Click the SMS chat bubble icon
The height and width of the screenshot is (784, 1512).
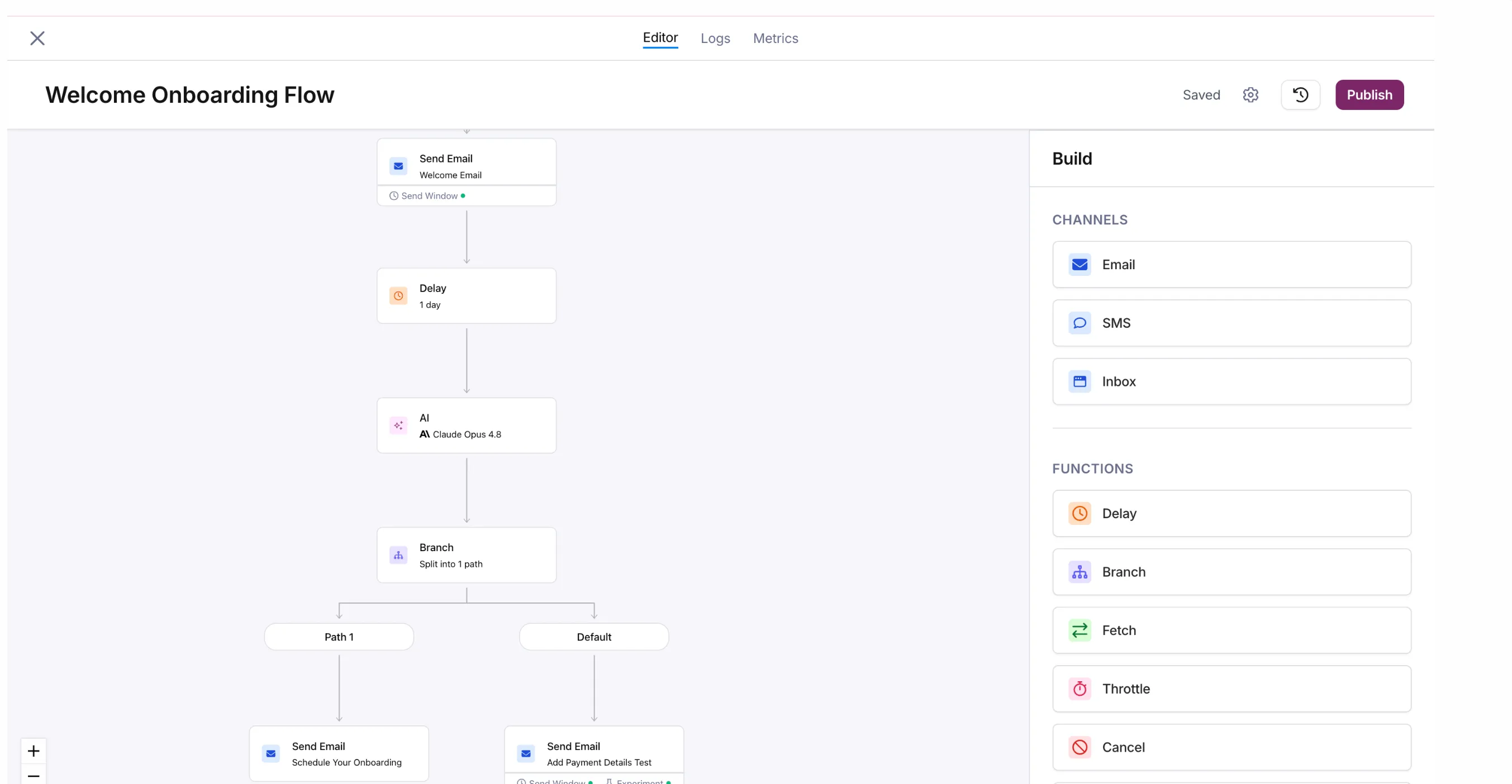pos(1079,323)
